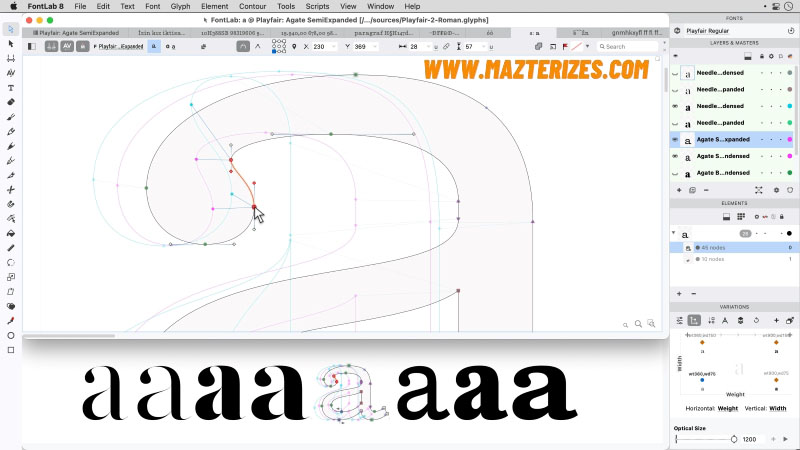Toggle eye of Agate S...xpanded layer
This screenshot has height=450, width=800.
(676, 139)
